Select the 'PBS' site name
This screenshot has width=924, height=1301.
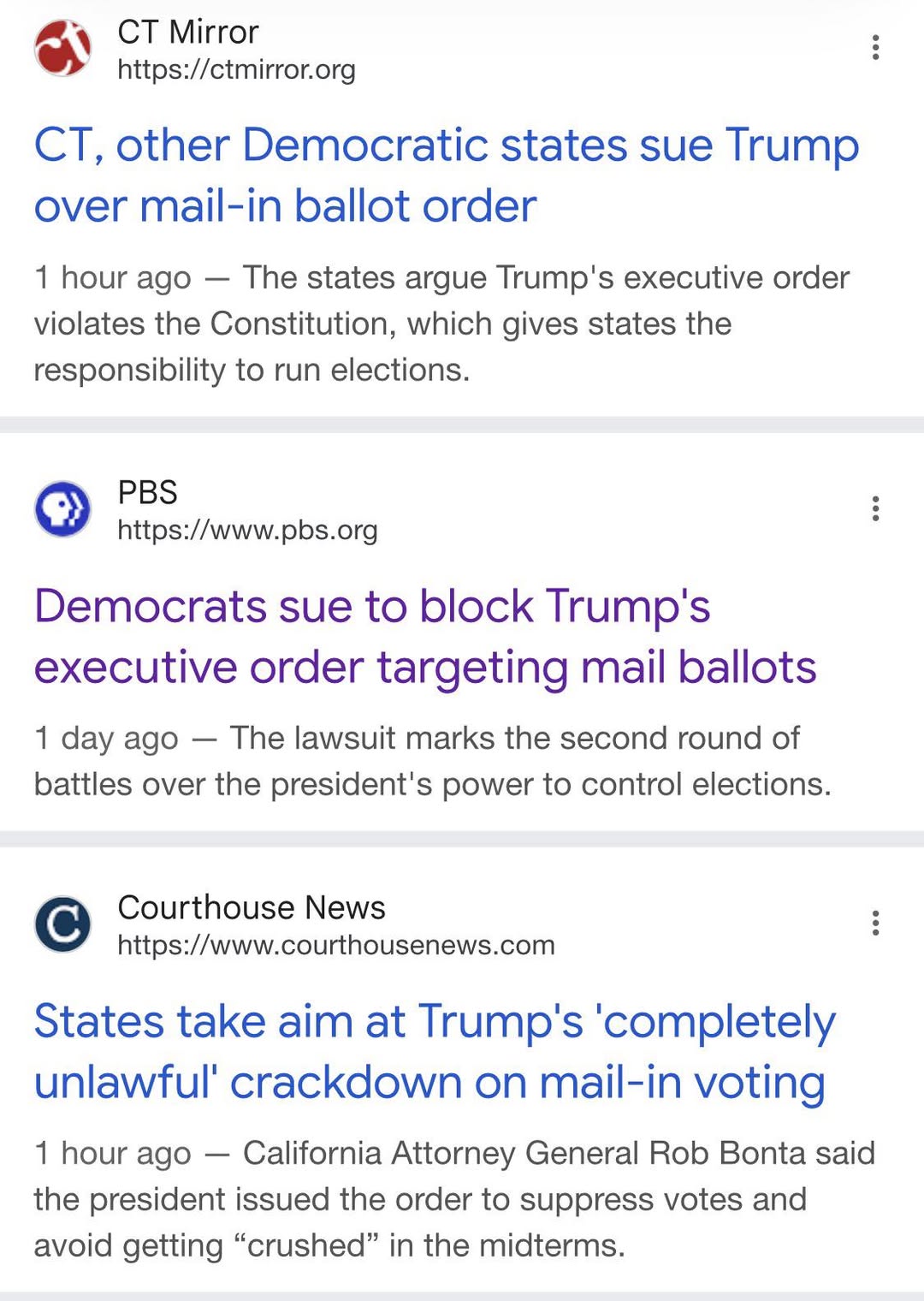coord(147,492)
